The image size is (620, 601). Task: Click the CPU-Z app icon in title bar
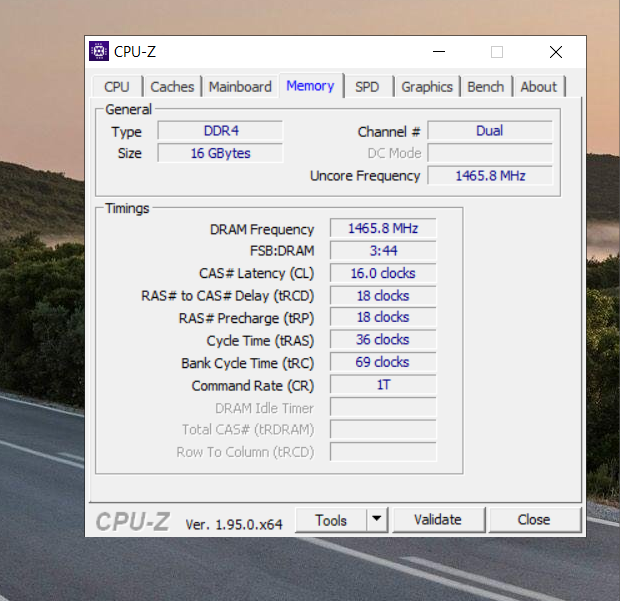tap(99, 51)
